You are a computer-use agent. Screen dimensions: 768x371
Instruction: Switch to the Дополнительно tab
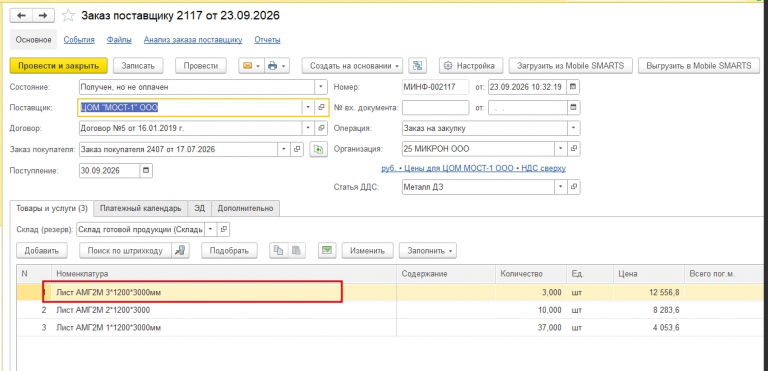pyautogui.click(x=245, y=208)
